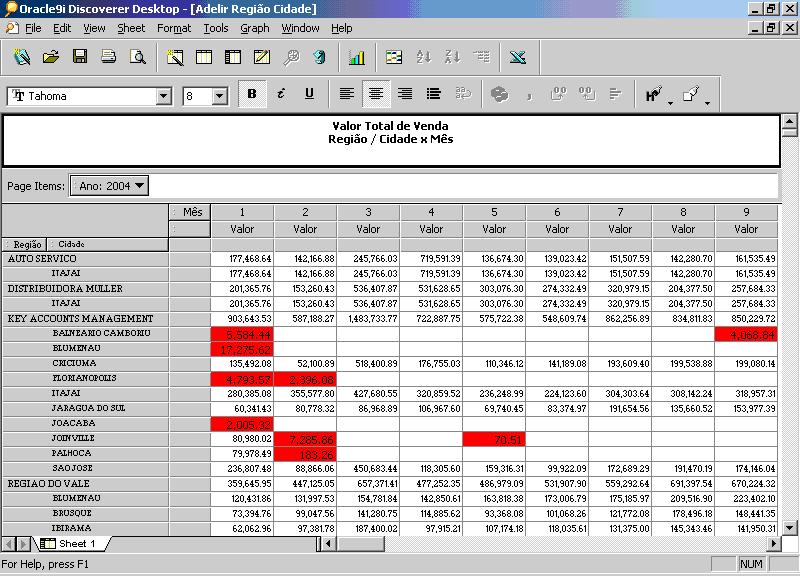Expand the Ano: 2004 page item dropdown
The width and height of the screenshot is (800, 576).
pos(140,186)
